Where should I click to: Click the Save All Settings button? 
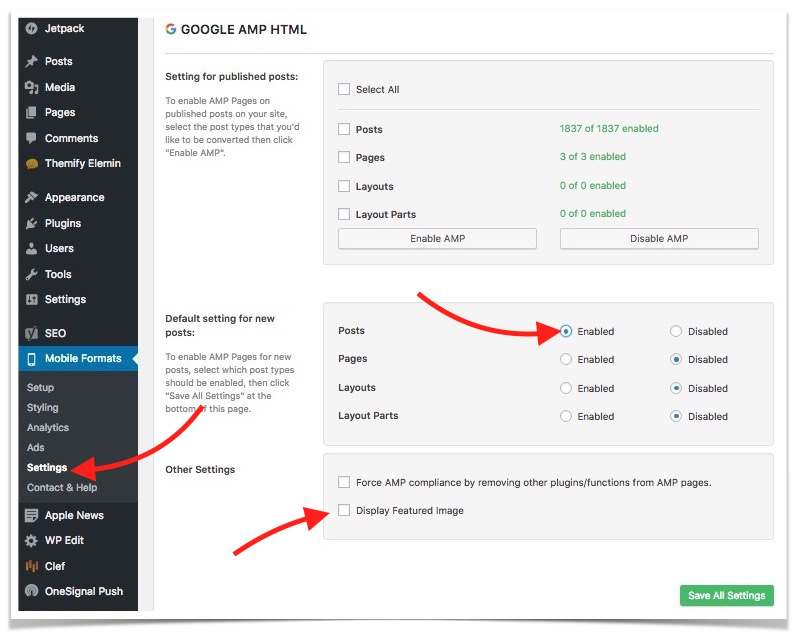click(x=726, y=596)
